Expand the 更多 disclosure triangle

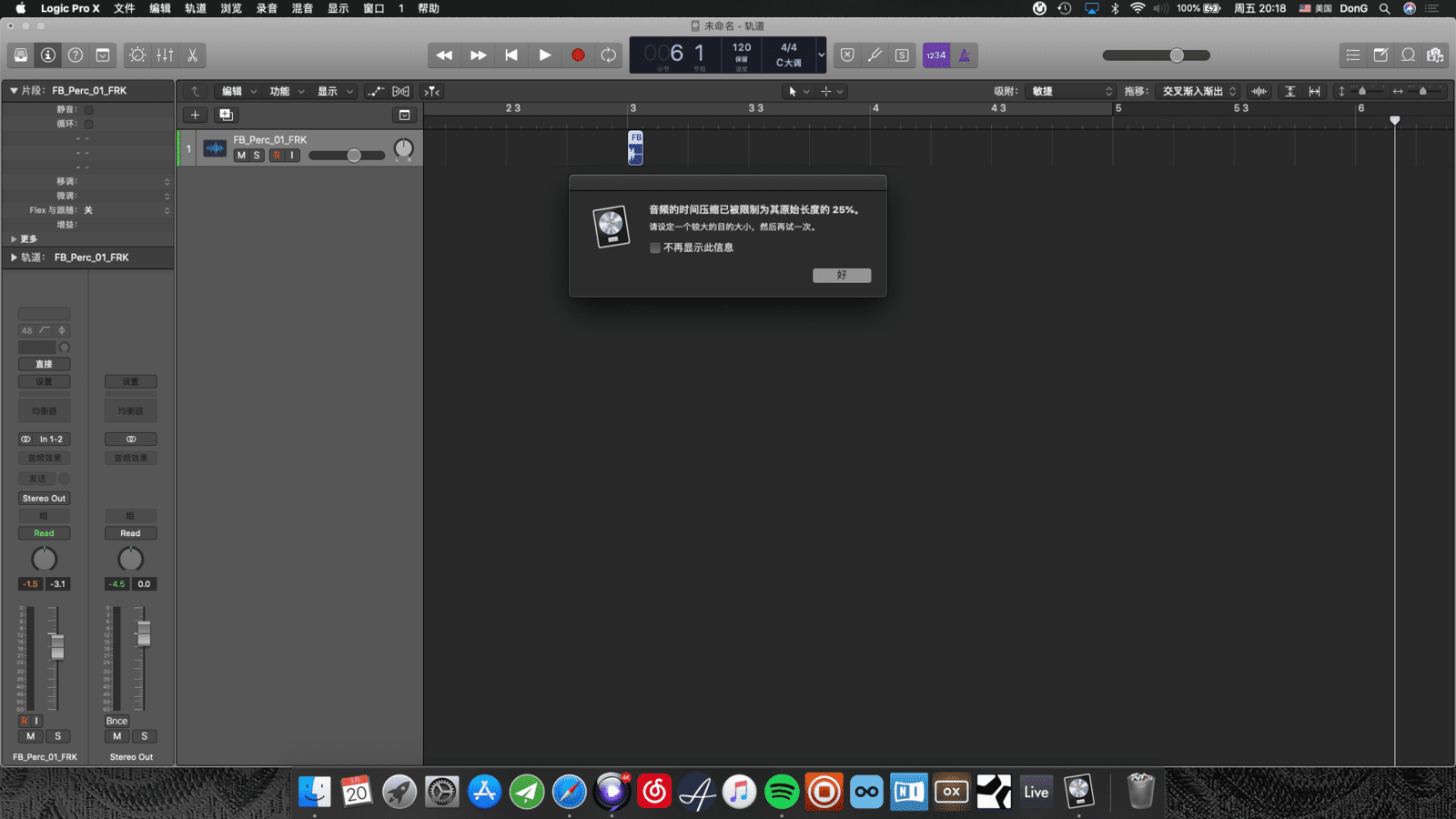(x=14, y=239)
